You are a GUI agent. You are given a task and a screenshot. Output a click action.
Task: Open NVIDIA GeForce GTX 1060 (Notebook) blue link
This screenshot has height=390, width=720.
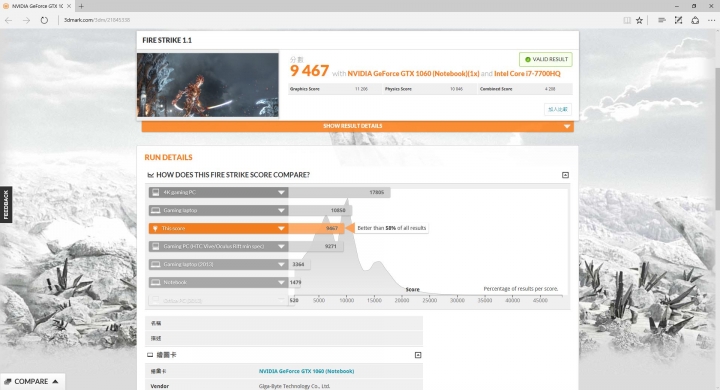[x=306, y=371]
